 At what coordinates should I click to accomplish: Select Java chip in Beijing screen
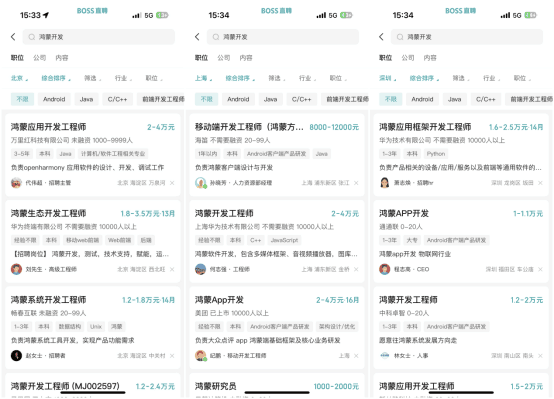(x=86, y=99)
